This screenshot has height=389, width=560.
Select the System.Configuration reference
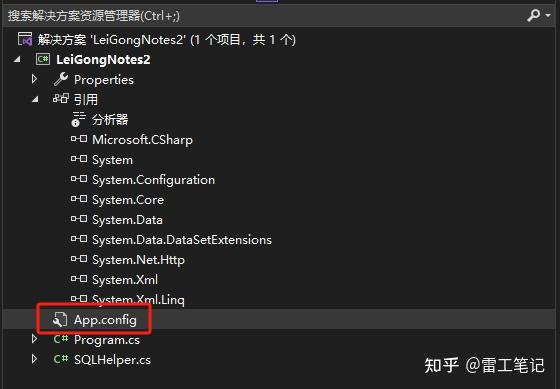click(154, 180)
